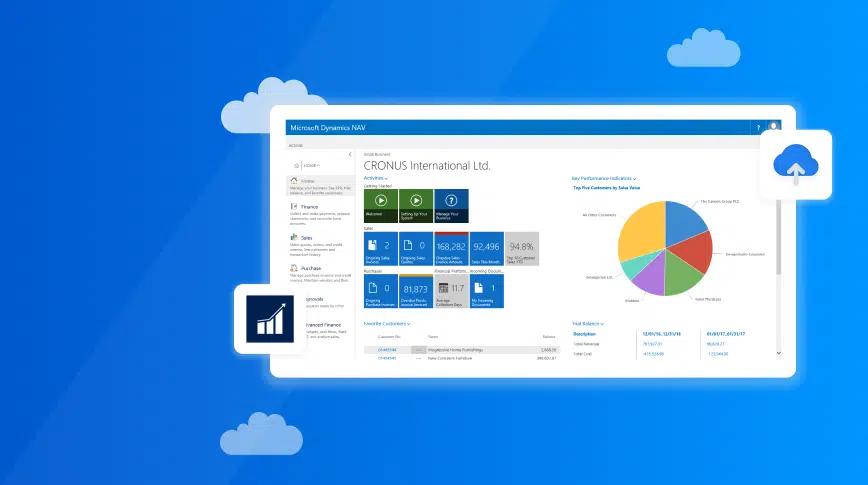The width and height of the screenshot is (868, 485).
Task: Play the Setting Up Your System tile
Action: pos(416,205)
